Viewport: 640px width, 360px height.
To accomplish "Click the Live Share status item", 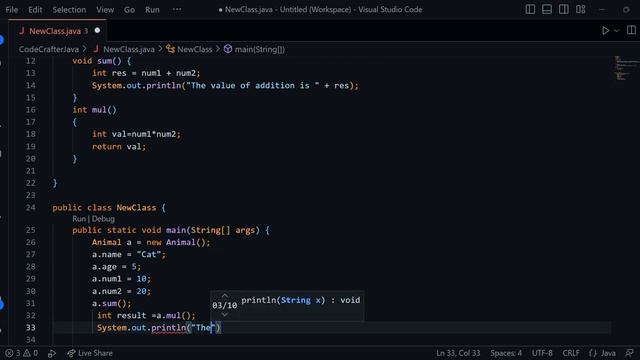I will (x=90, y=353).
